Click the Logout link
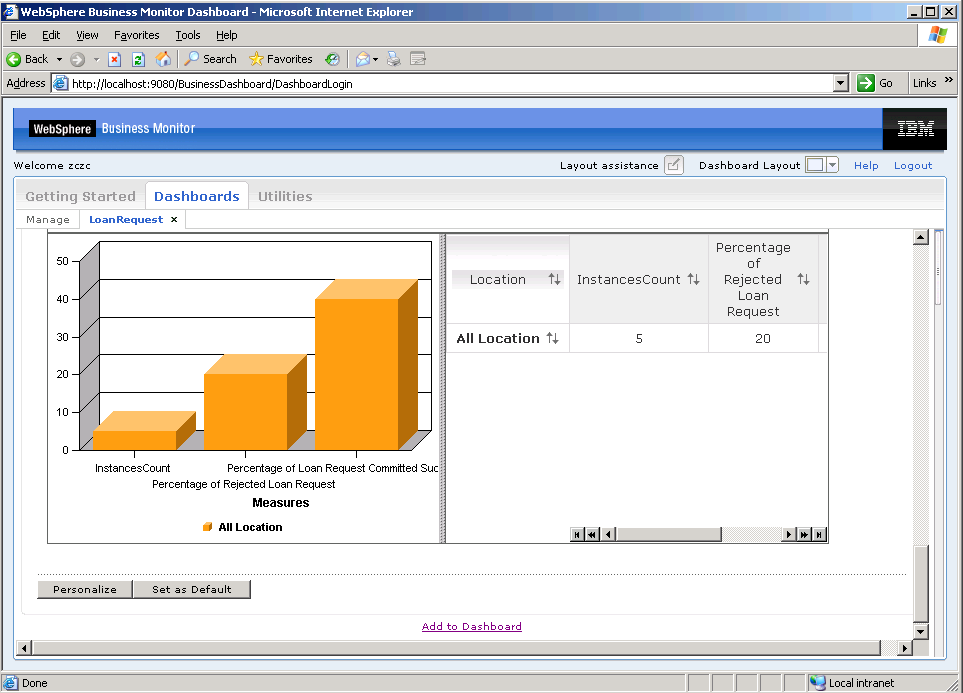 tap(913, 165)
